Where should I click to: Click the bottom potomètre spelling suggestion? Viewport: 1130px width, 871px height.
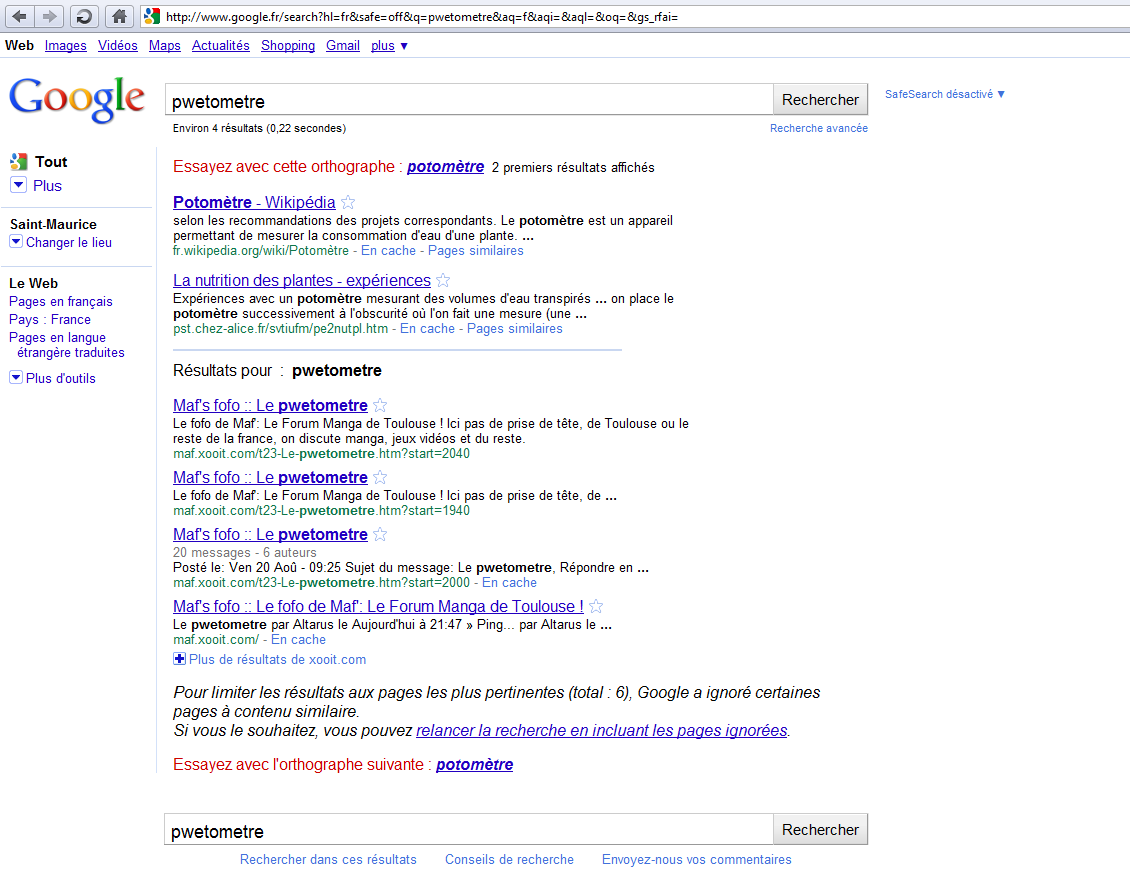click(x=474, y=764)
